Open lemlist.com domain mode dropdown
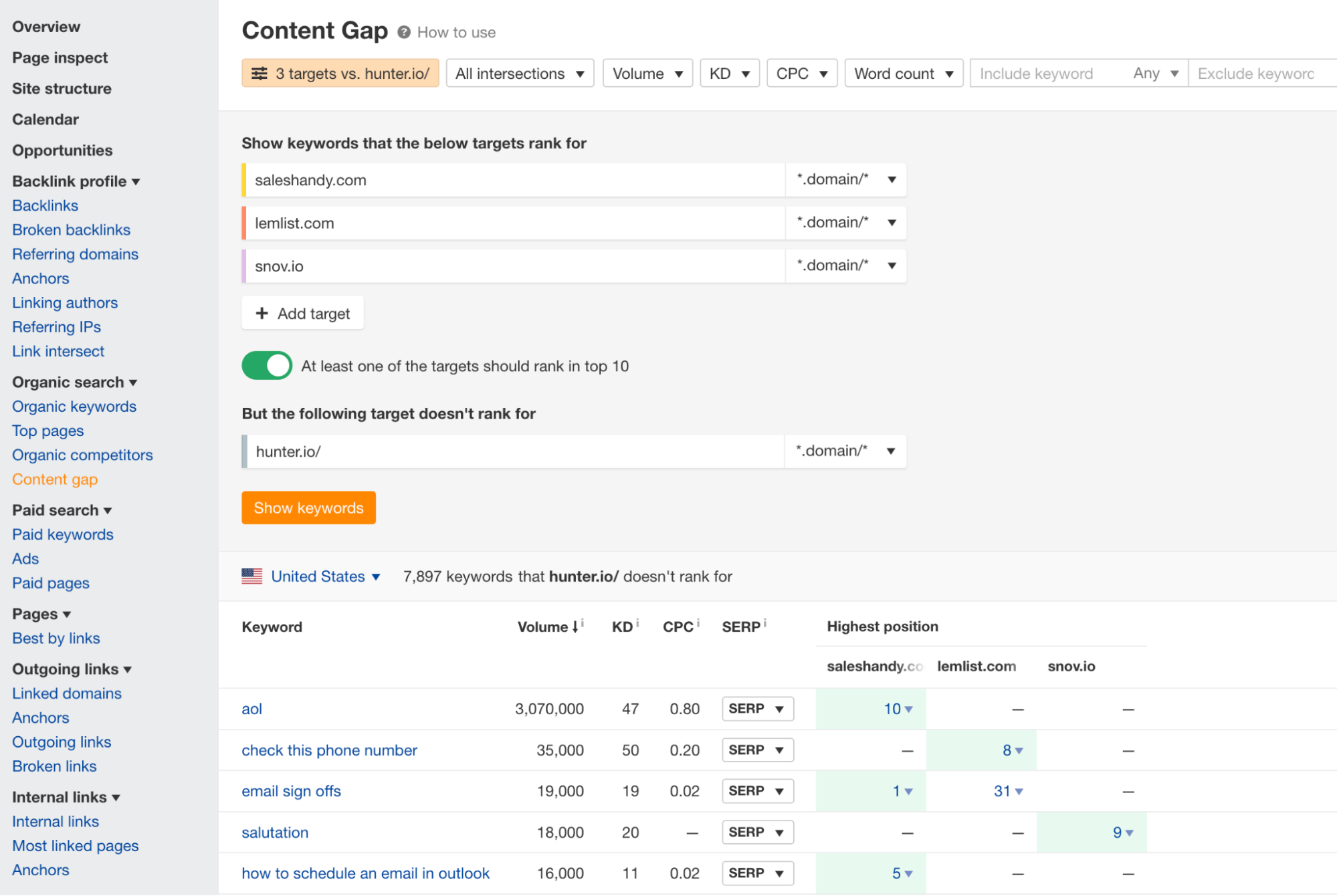The image size is (1337, 896). pyautogui.click(x=845, y=223)
